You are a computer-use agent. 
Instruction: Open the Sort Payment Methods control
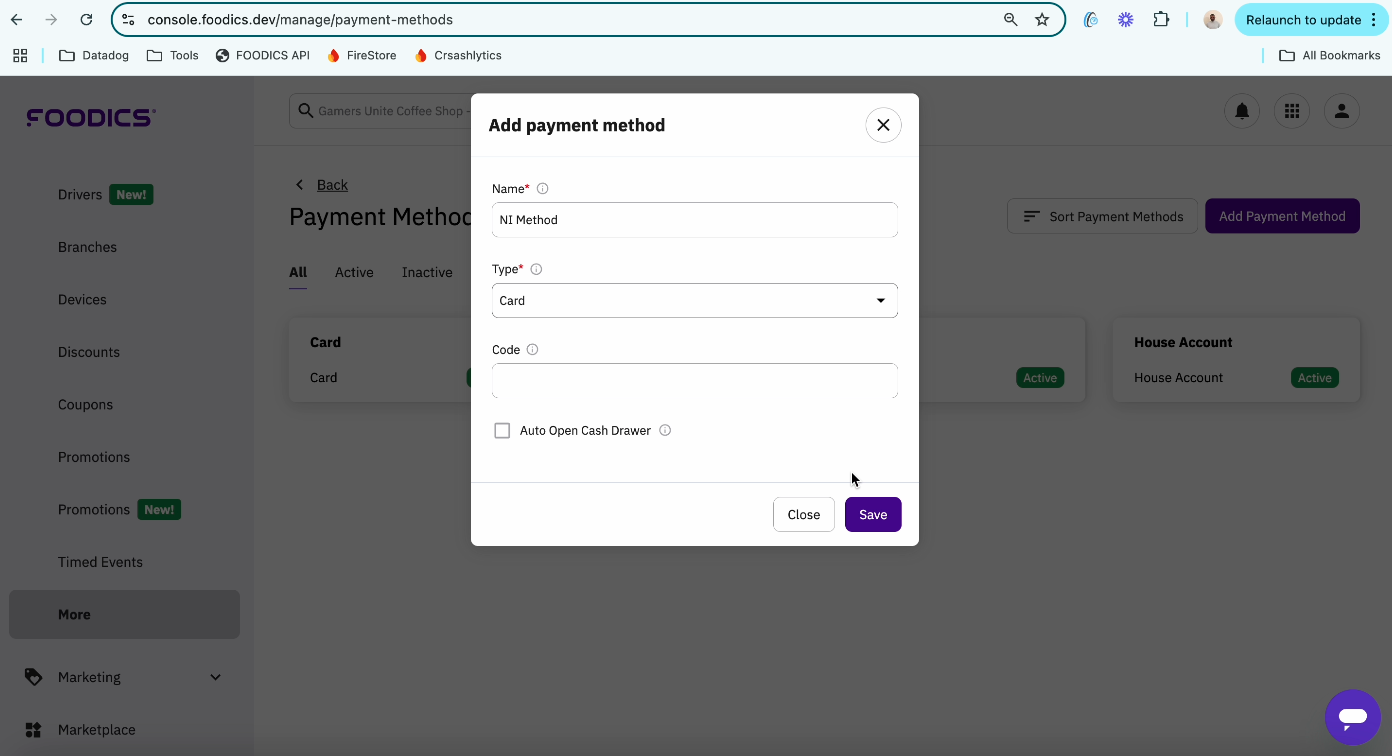click(x=1102, y=216)
